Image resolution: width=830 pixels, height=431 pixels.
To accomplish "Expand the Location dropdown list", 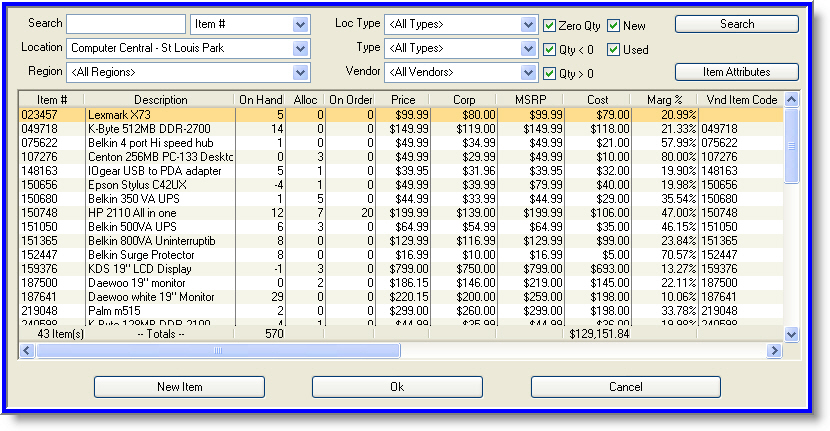I will pos(300,48).
